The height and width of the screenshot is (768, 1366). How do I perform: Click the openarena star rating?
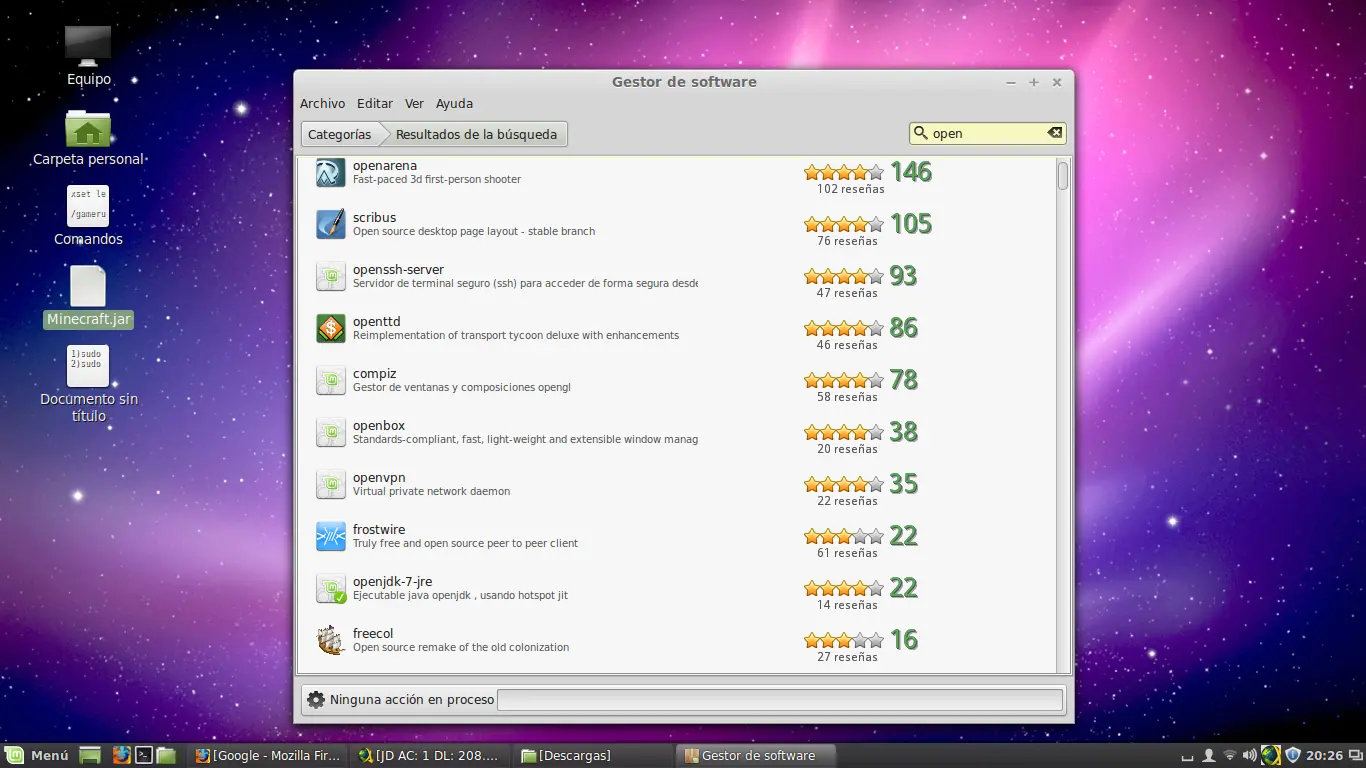pos(844,172)
